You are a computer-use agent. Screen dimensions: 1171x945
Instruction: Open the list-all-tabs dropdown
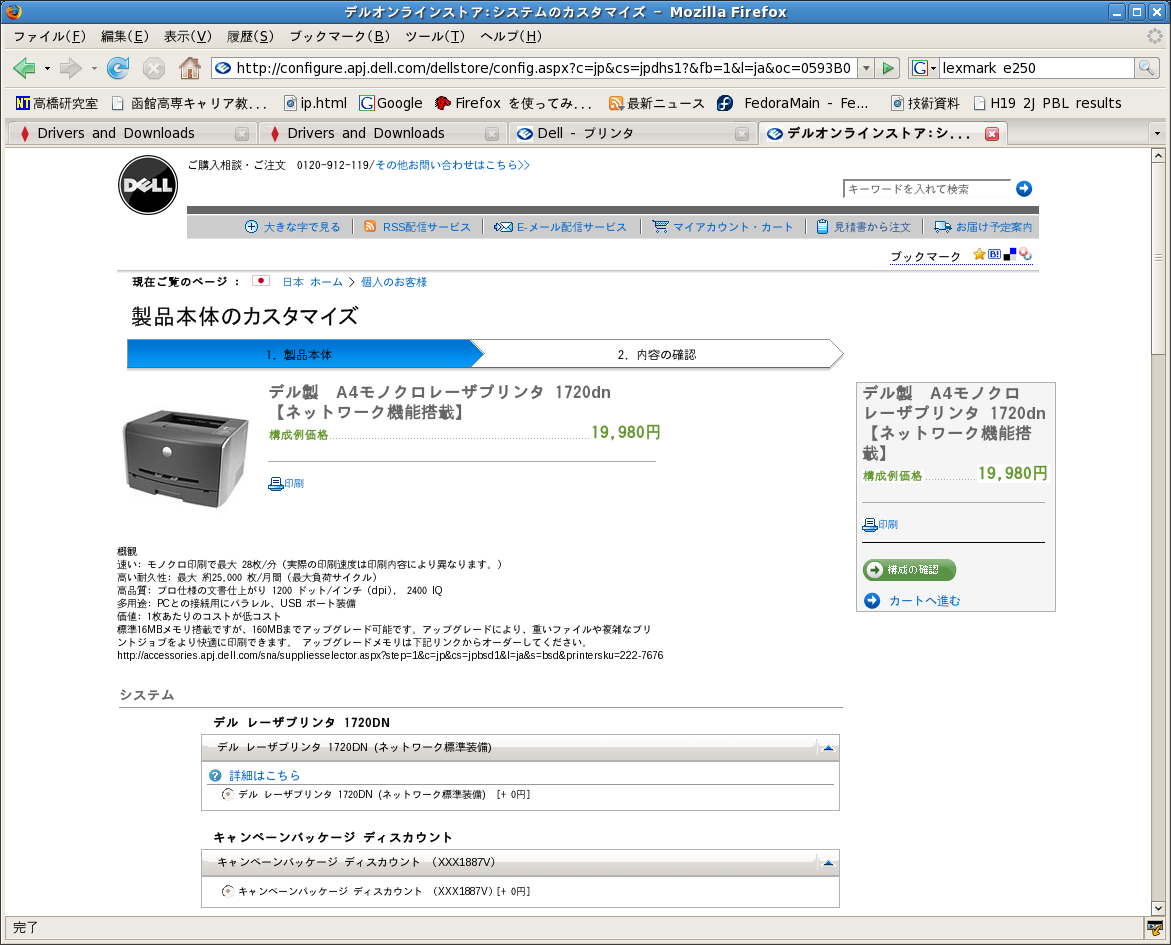pos(1158,133)
